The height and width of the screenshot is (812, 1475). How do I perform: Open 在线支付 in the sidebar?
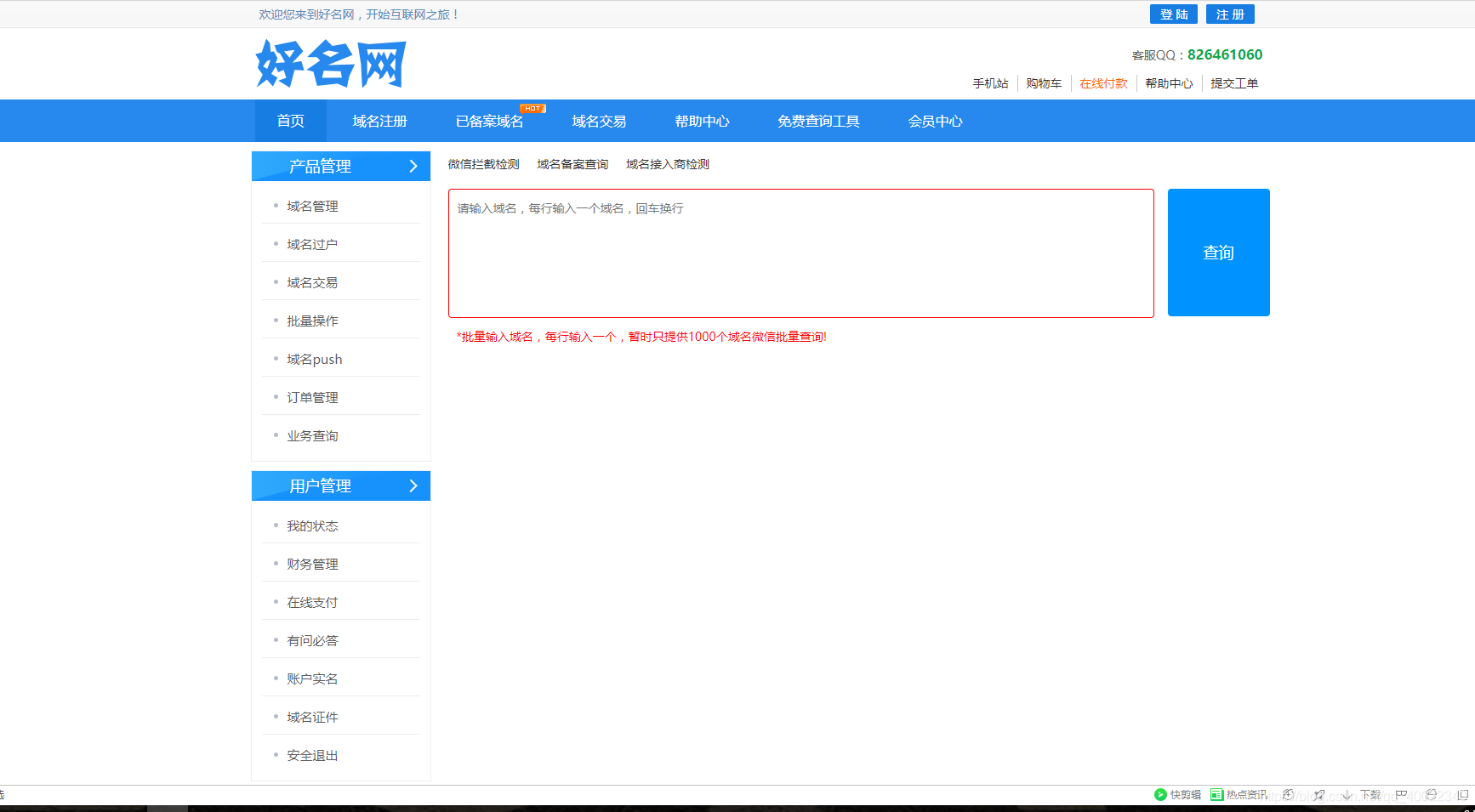tap(312, 603)
